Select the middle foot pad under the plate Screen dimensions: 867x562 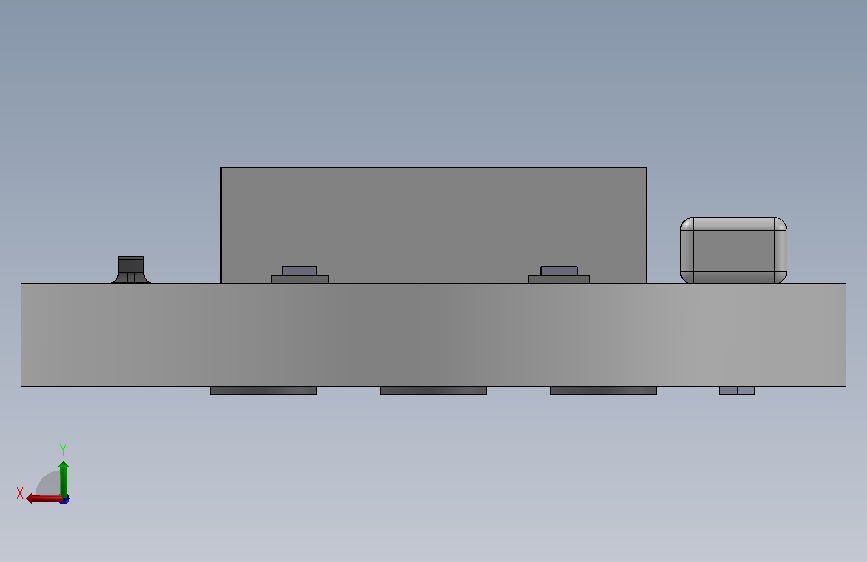pyautogui.click(x=434, y=391)
